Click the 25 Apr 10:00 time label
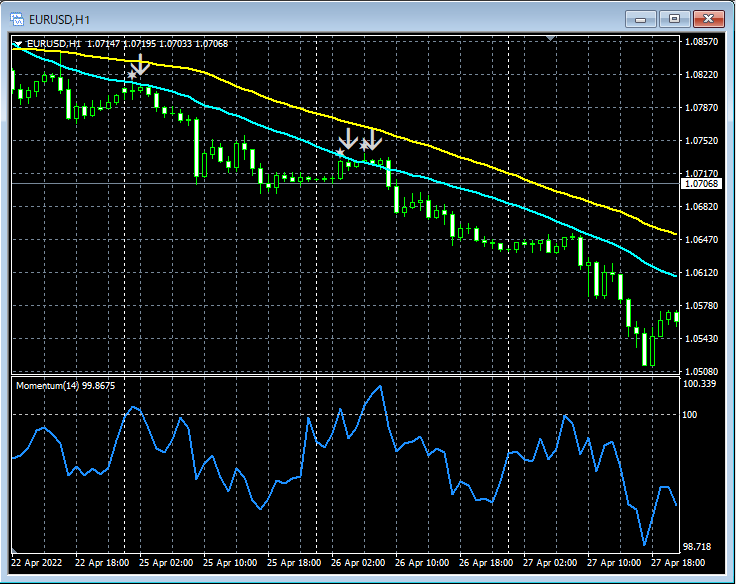Viewport: 737px width, 584px height. (x=230, y=562)
